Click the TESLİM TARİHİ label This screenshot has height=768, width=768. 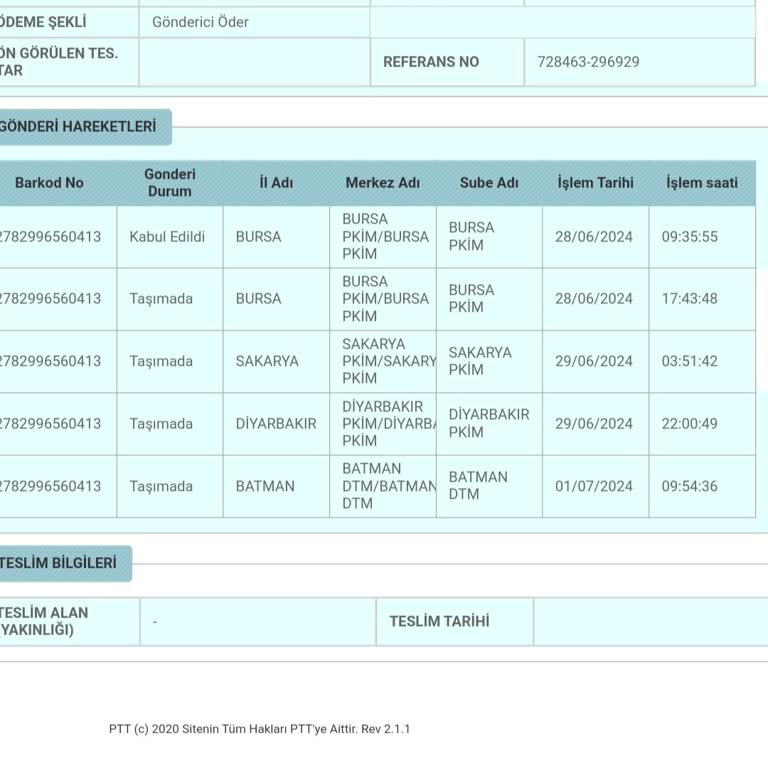pyautogui.click(x=439, y=622)
